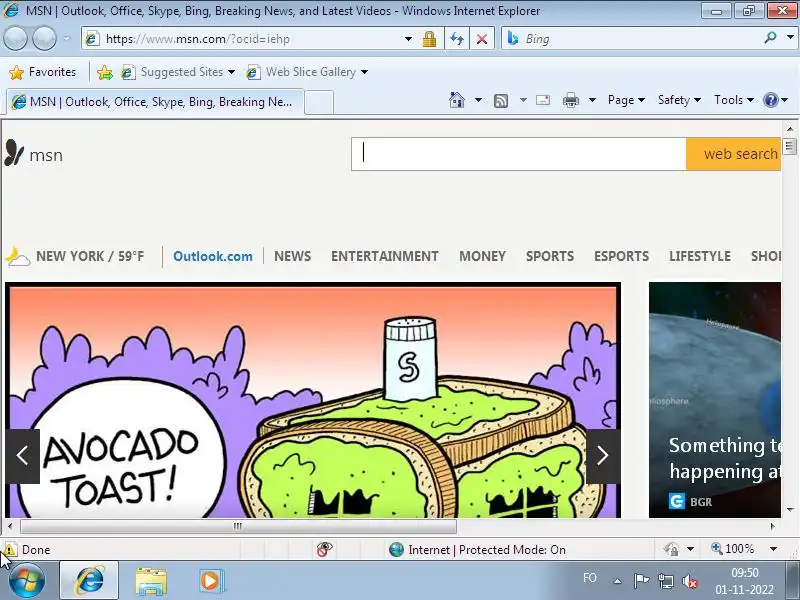Click the Refresh page icon
800x600 pixels.
457,39
